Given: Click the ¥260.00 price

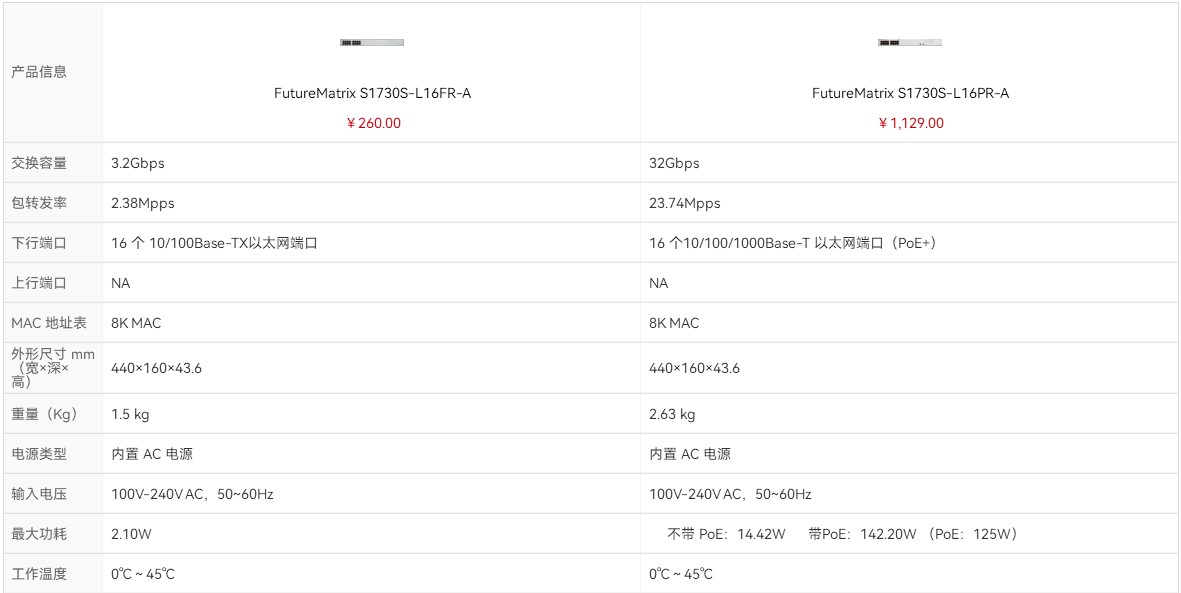Looking at the screenshot, I should [373, 123].
